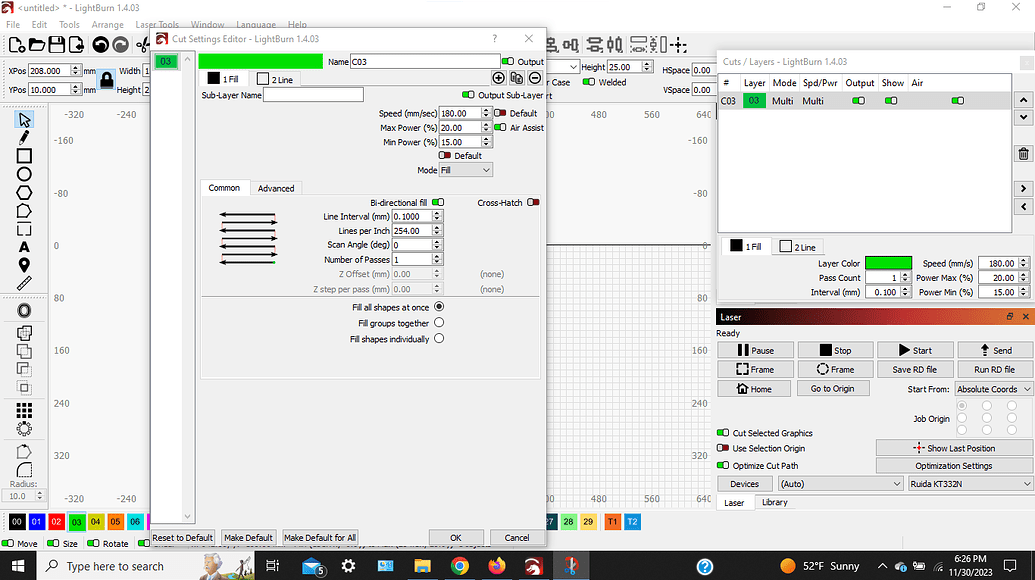This screenshot has height=580, width=1035.
Task: Click the Redo icon in toolbar
Action: (x=120, y=45)
